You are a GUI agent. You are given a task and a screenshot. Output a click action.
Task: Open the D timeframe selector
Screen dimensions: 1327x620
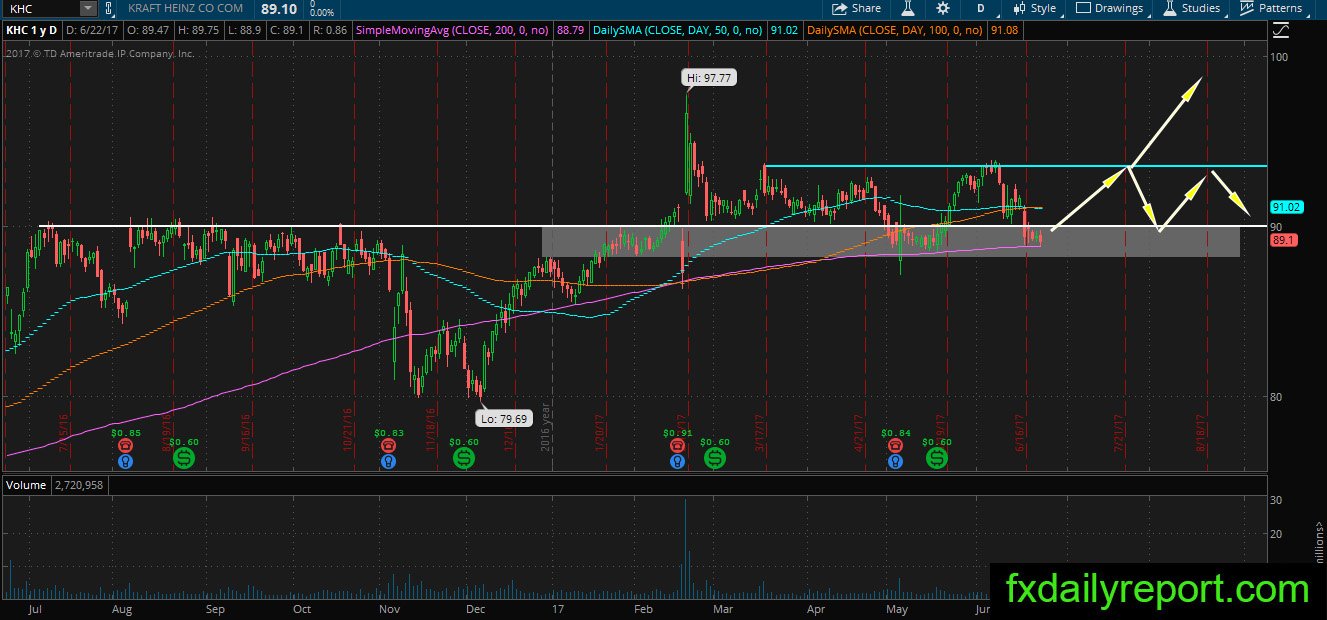coord(981,8)
